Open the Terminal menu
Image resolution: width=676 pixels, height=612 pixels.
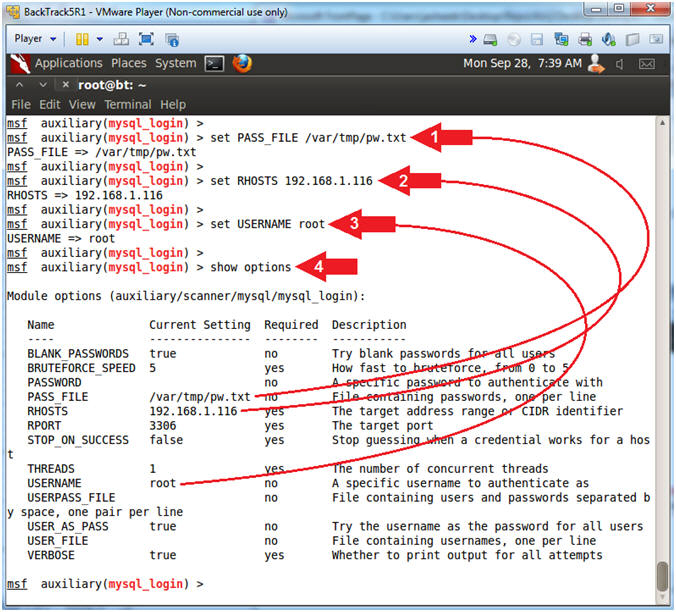coord(128,104)
